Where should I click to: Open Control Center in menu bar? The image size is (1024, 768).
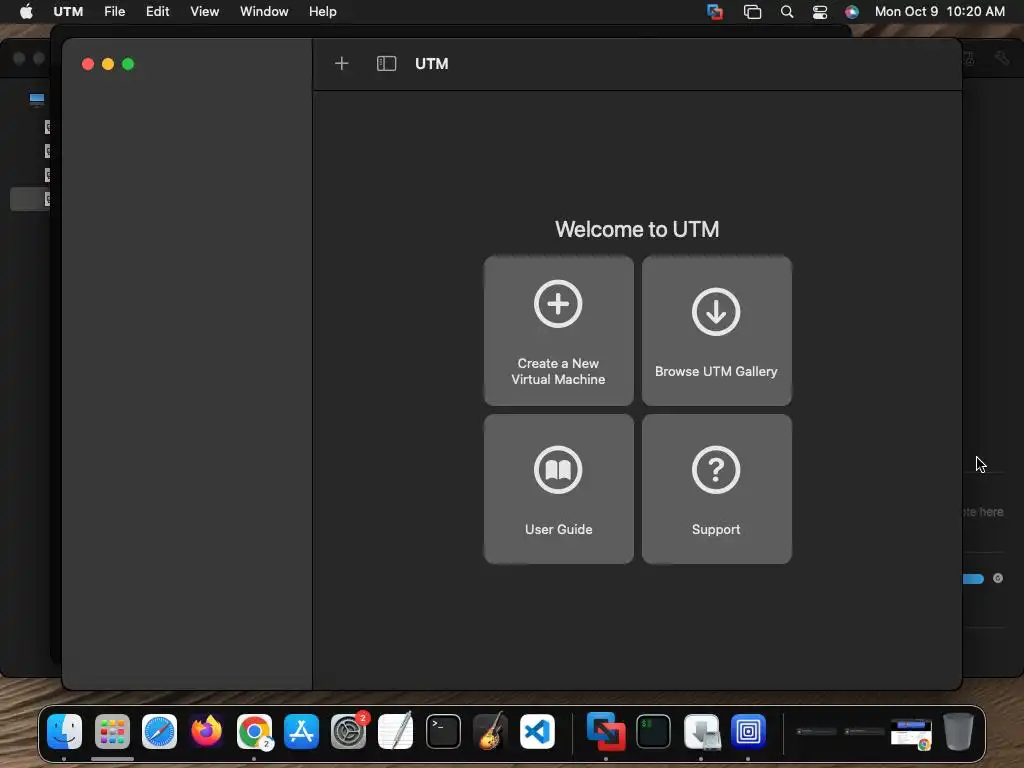820,12
